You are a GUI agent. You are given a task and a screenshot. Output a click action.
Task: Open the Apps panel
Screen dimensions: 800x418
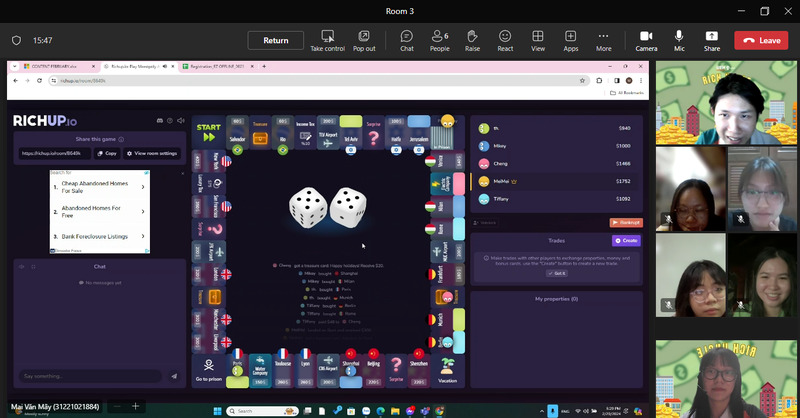coord(570,41)
